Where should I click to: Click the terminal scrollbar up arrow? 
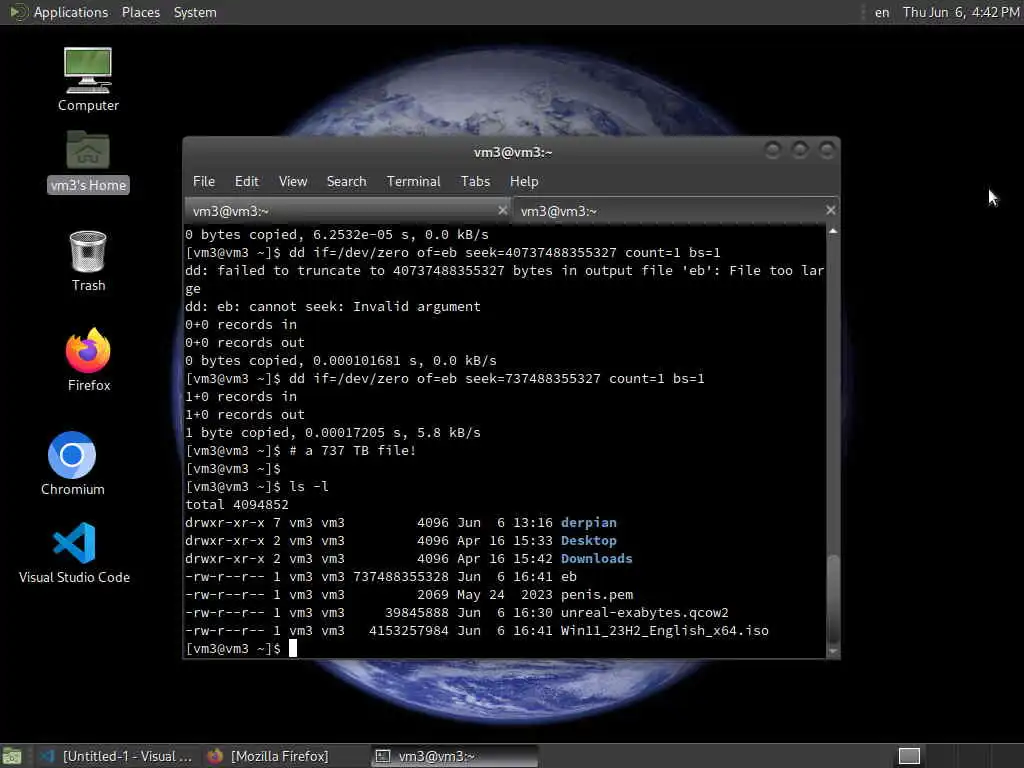[833, 231]
